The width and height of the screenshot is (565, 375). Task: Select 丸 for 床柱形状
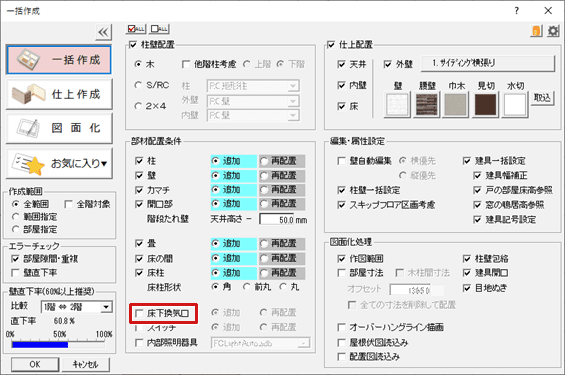[283, 287]
